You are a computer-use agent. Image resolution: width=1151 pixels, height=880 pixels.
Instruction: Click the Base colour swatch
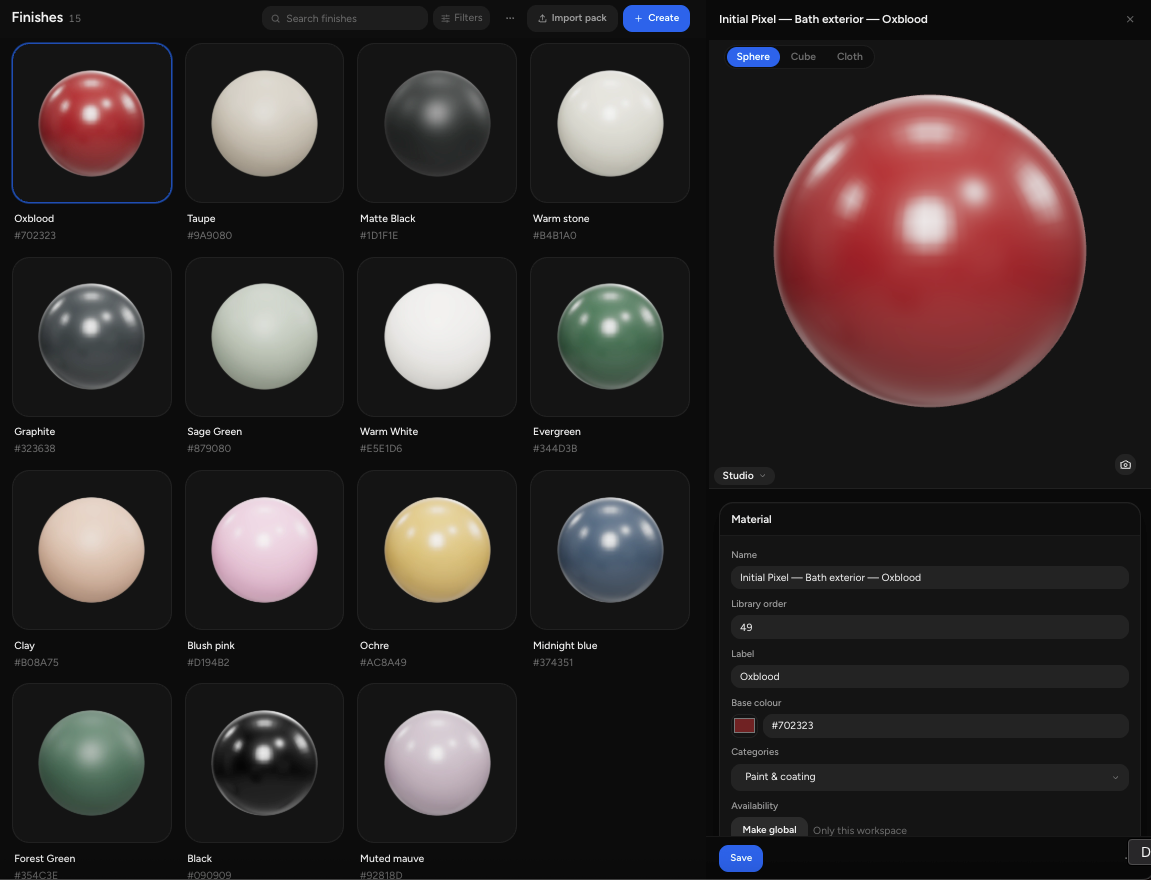tap(744, 725)
